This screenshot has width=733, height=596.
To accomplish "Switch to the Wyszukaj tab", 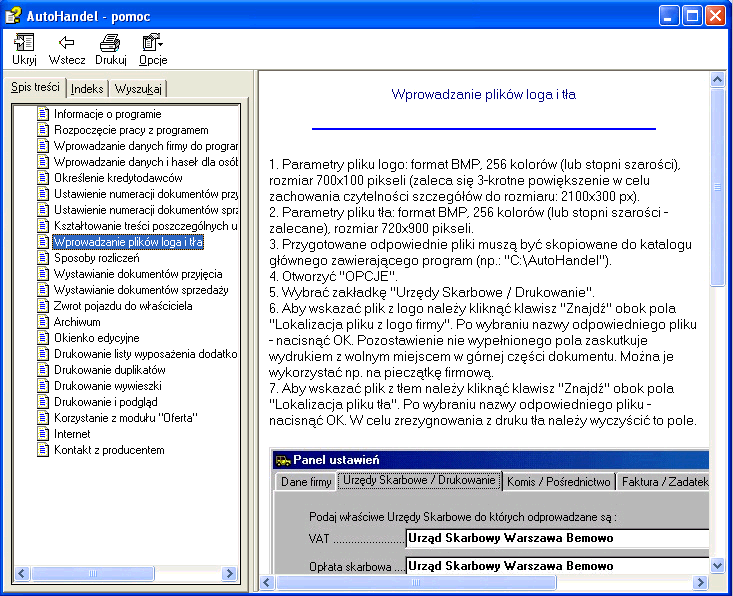I will point(138,89).
